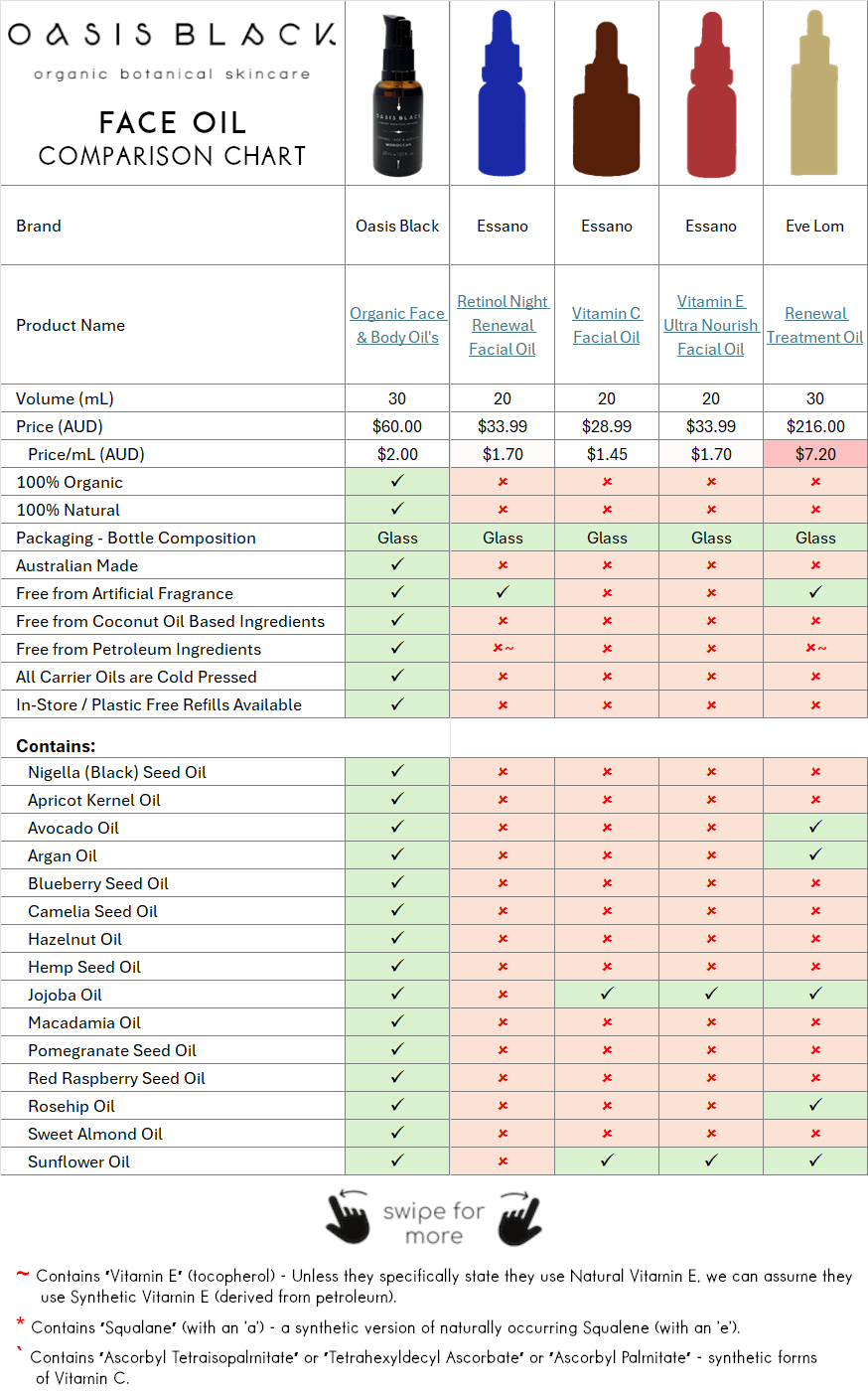The width and height of the screenshot is (868, 1391).
Task: Click Eve Lom's Sunflower Oil check mark
Action: coord(815,1160)
